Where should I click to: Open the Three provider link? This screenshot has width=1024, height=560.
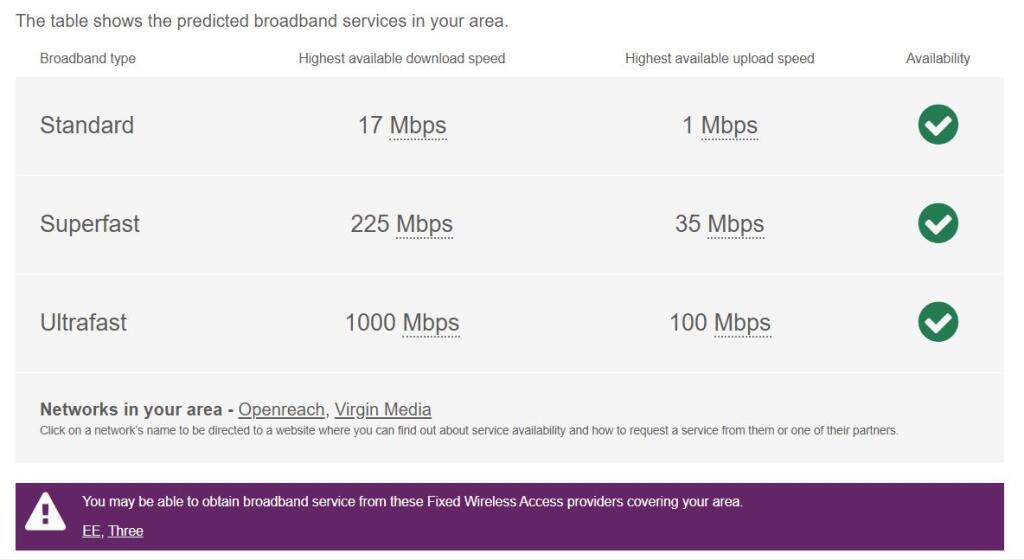click(126, 531)
